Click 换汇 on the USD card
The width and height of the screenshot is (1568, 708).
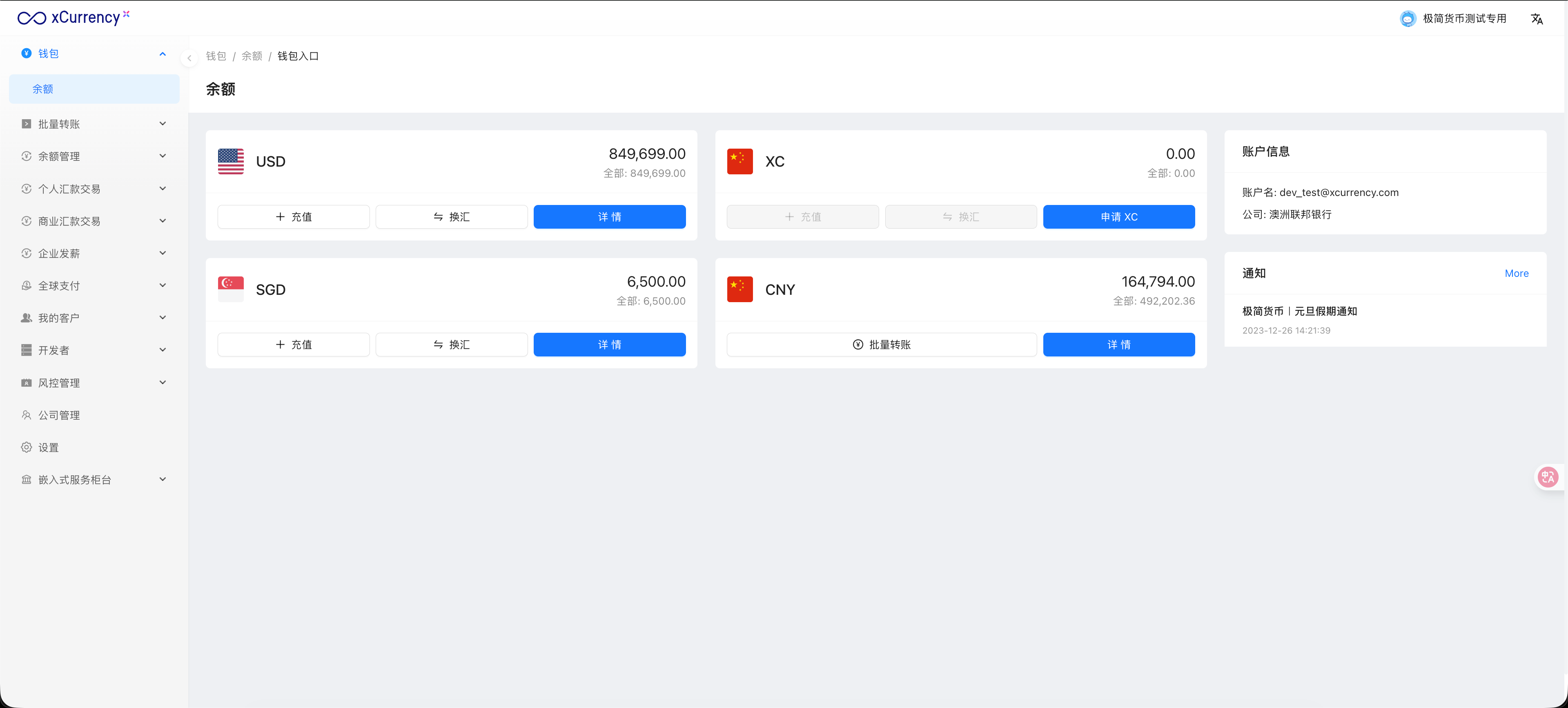(451, 217)
